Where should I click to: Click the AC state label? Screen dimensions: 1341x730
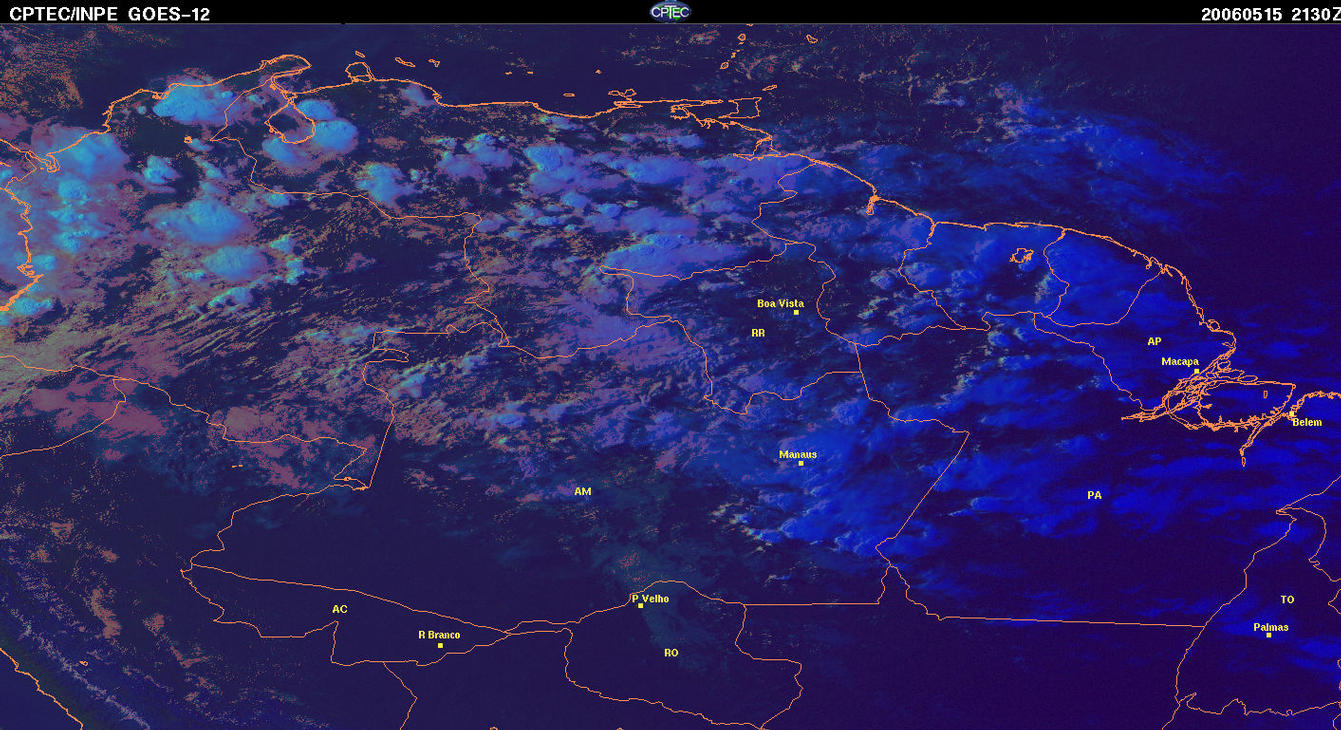coord(340,609)
